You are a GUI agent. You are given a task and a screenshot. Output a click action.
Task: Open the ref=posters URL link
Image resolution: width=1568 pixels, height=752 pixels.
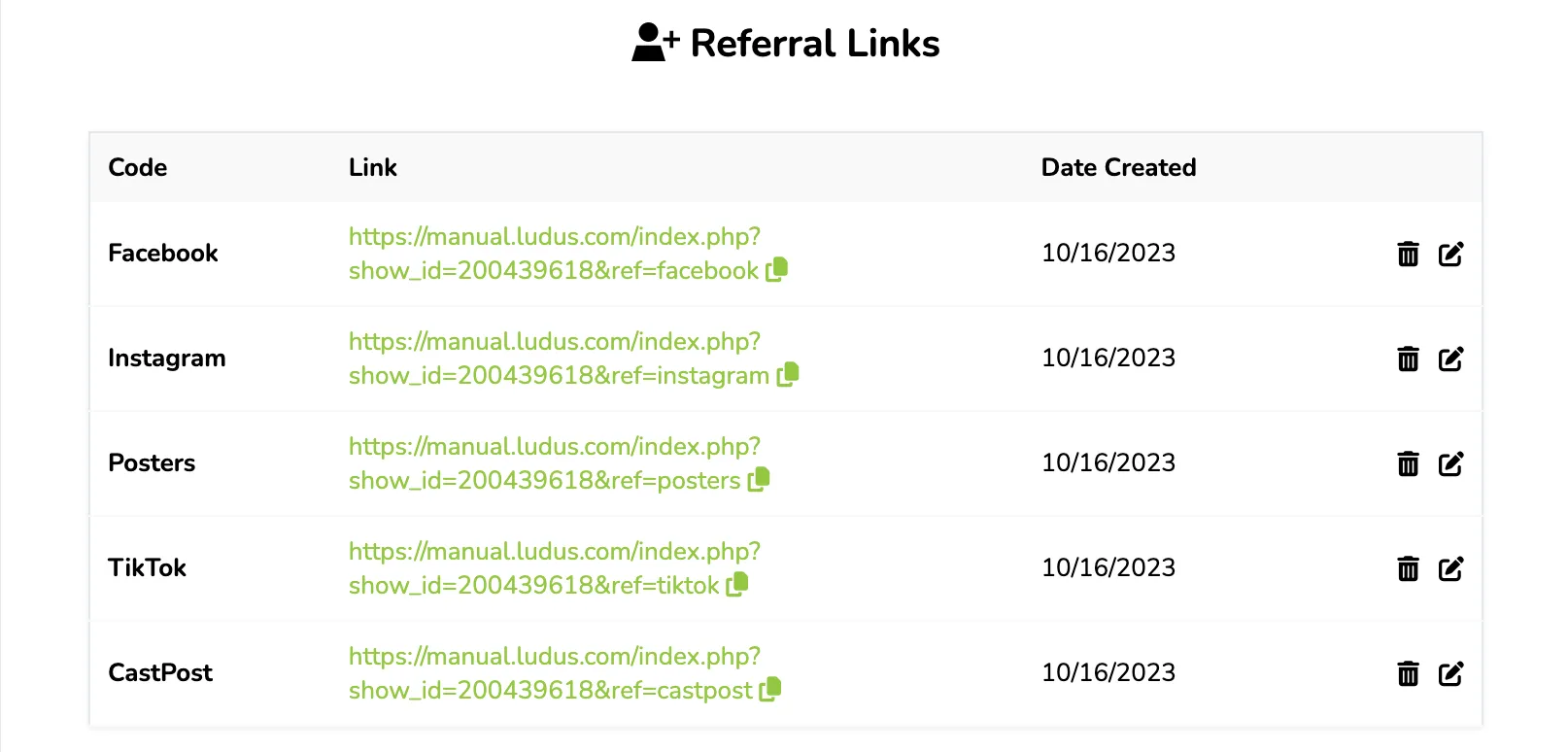coord(555,463)
